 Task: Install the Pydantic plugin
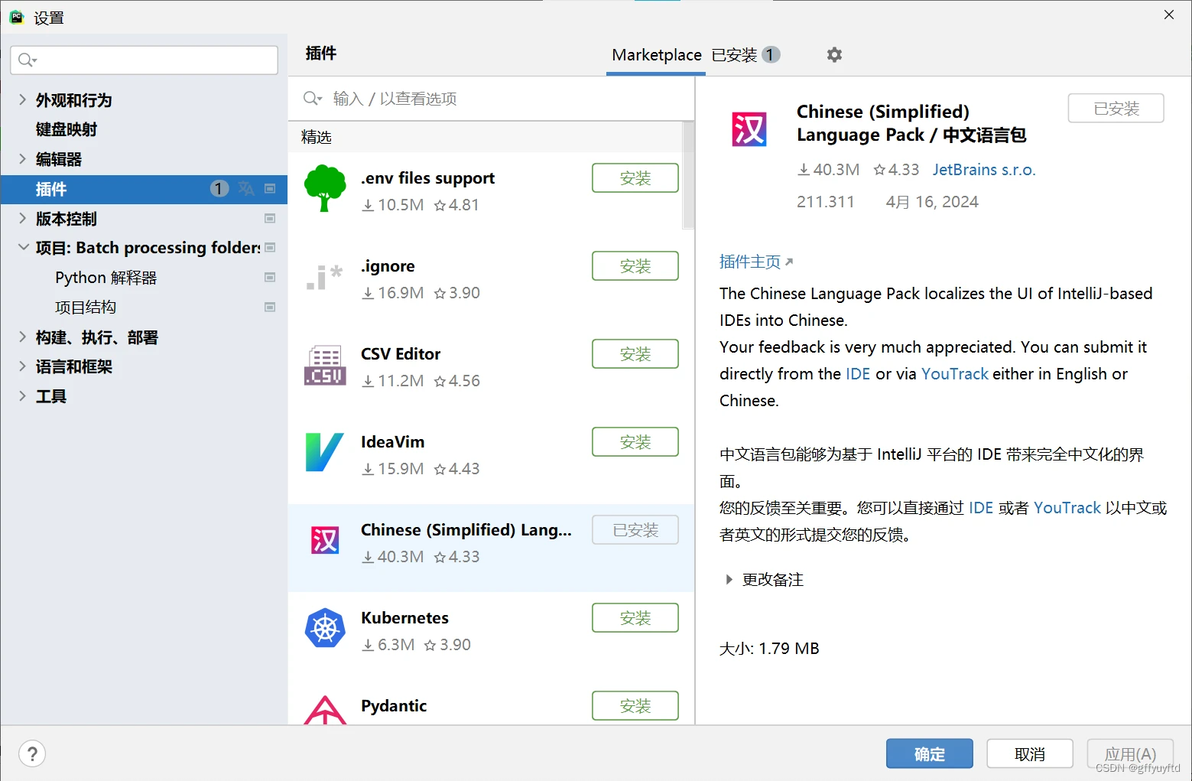pyautogui.click(x=635, y=706)
